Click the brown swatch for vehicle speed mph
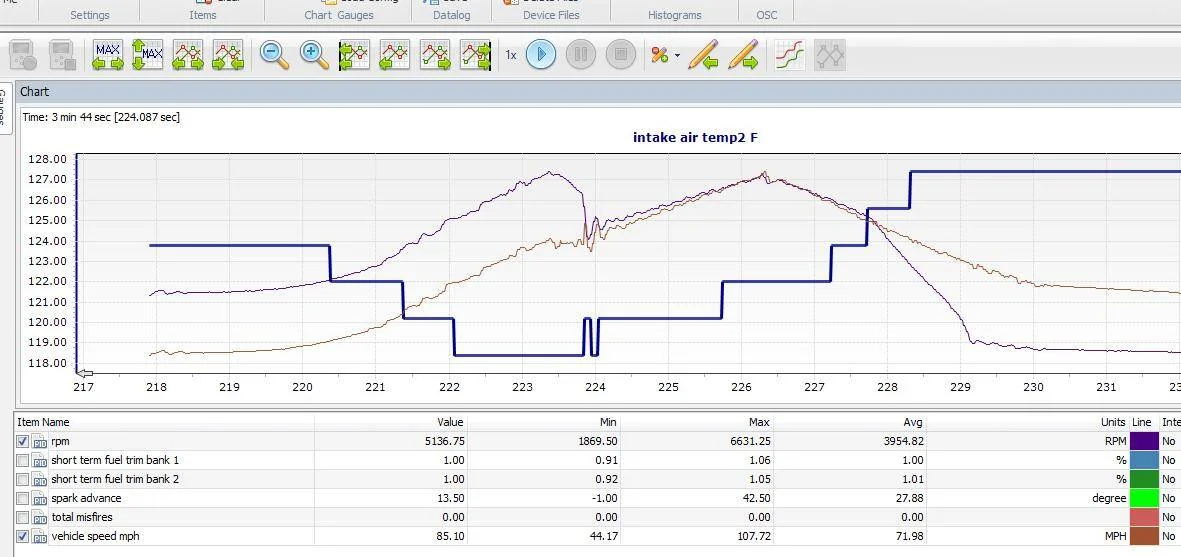Viewport: 1181px width, 557px height. [1144, 536]
